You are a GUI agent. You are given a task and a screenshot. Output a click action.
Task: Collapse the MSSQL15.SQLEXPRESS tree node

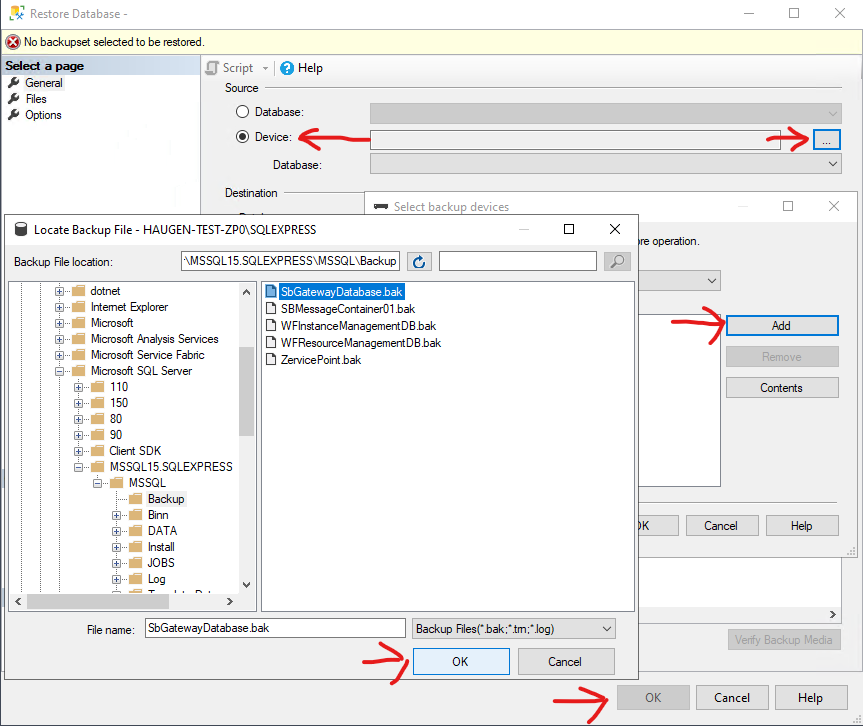tap(78, 466)
